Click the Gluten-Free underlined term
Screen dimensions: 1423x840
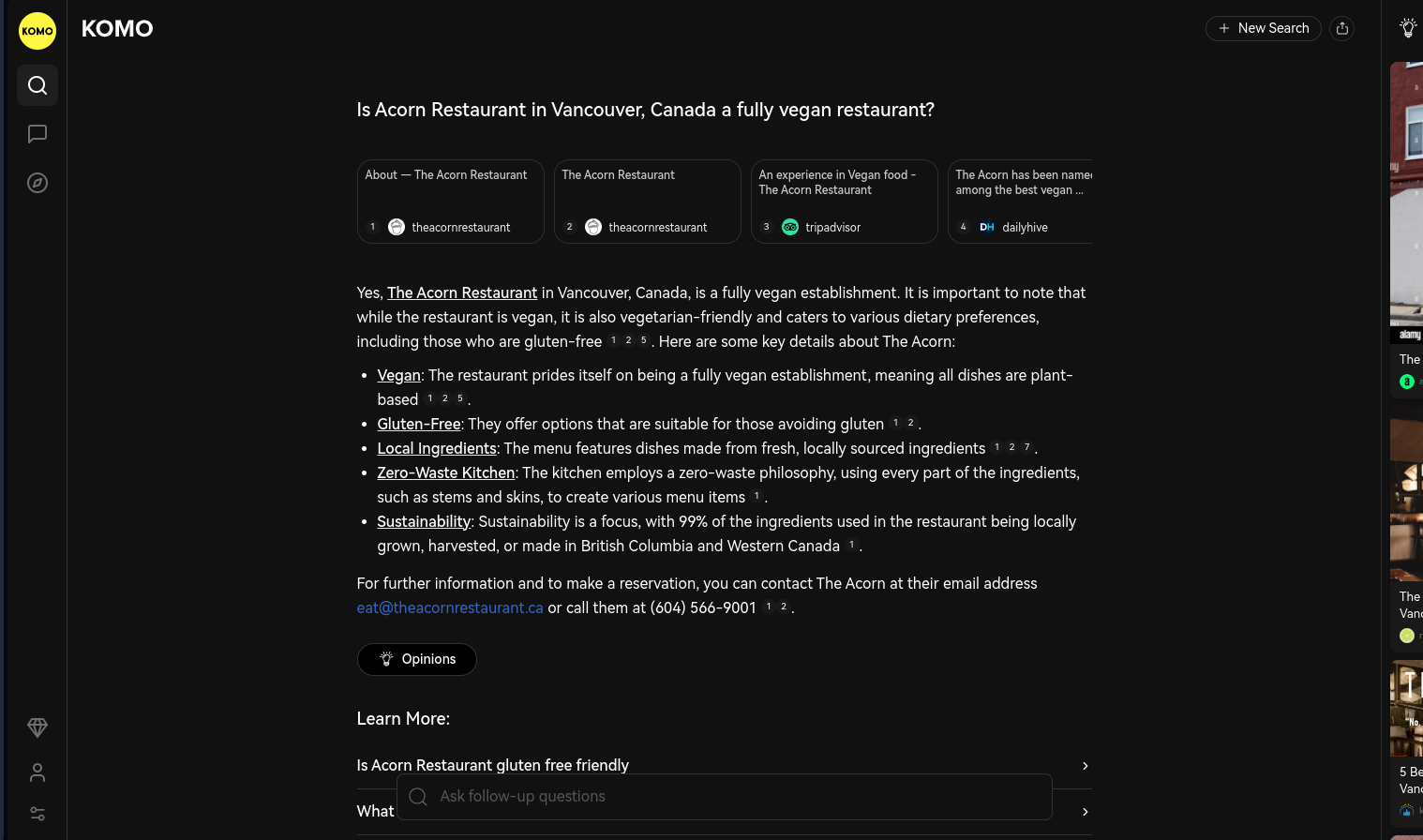click(x=419, y=424)
